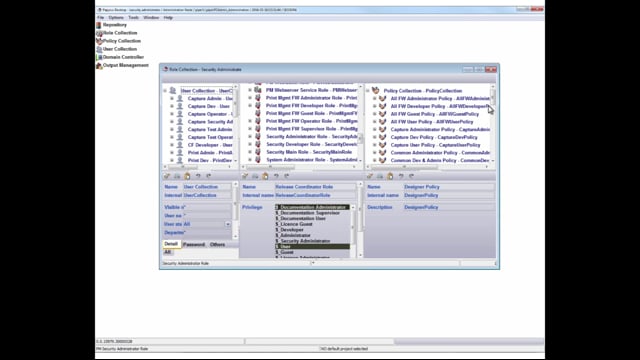Click the edit pencil icon in the role panel toolbar
This screenshot has height=360, width=640.
245,176
